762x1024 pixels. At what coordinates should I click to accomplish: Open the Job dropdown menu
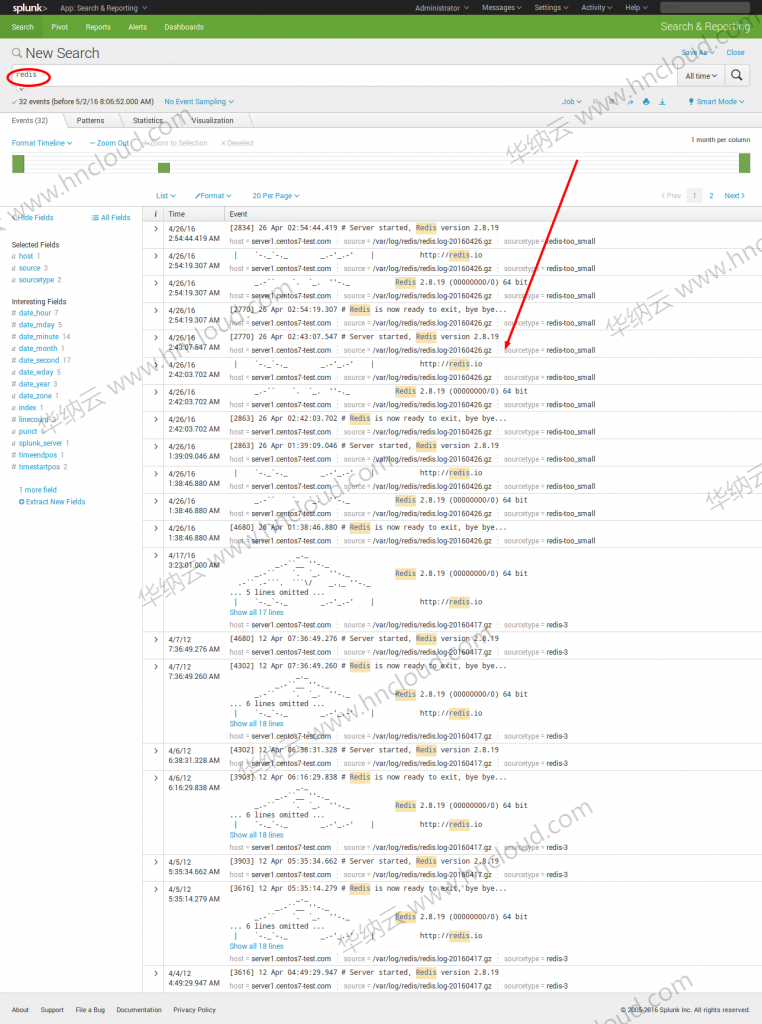click(571, 102)
